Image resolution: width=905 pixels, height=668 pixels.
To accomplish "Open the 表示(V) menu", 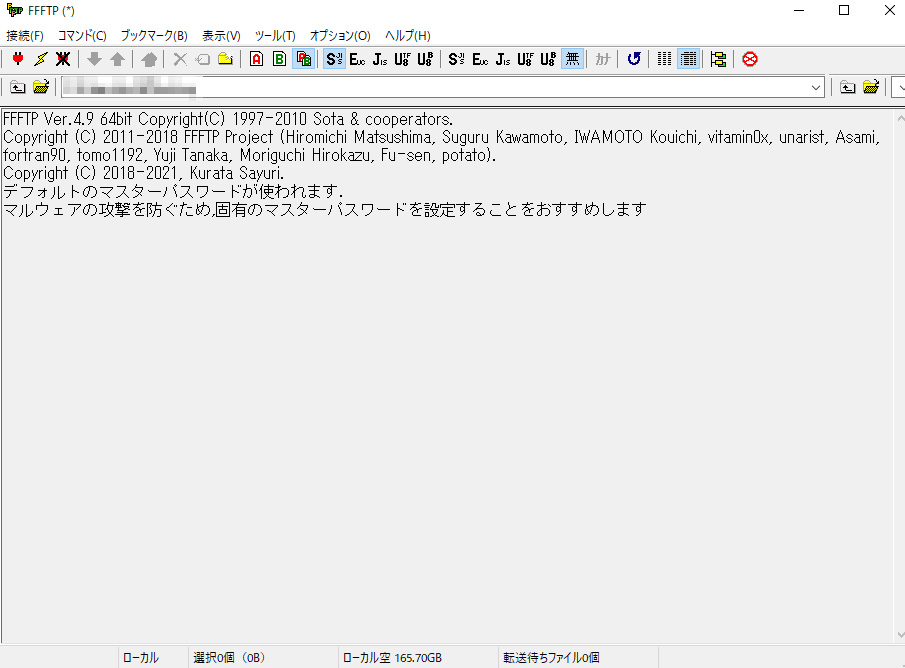I will (x=221, y=36).
